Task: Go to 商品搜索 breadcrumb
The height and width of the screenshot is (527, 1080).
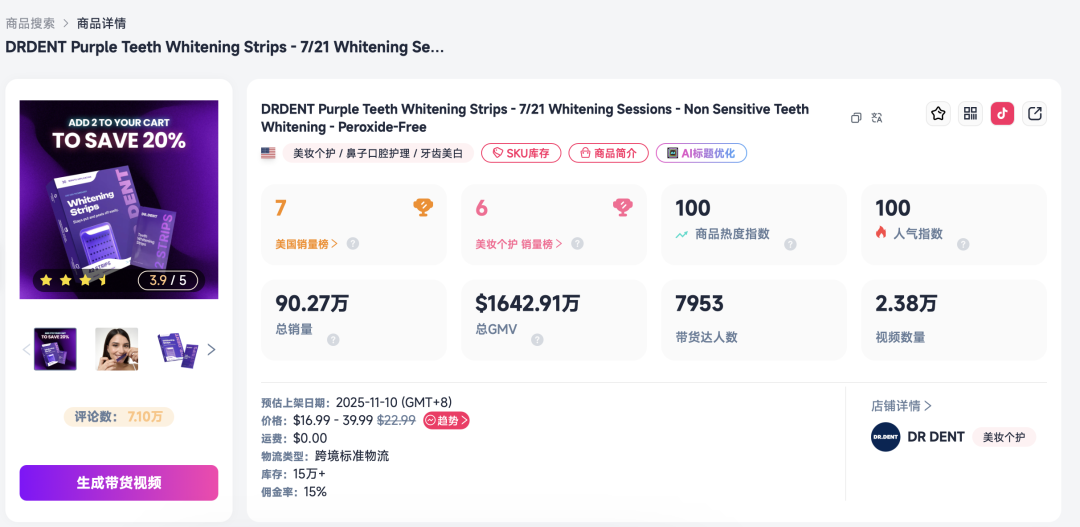Action: [30, 23]
